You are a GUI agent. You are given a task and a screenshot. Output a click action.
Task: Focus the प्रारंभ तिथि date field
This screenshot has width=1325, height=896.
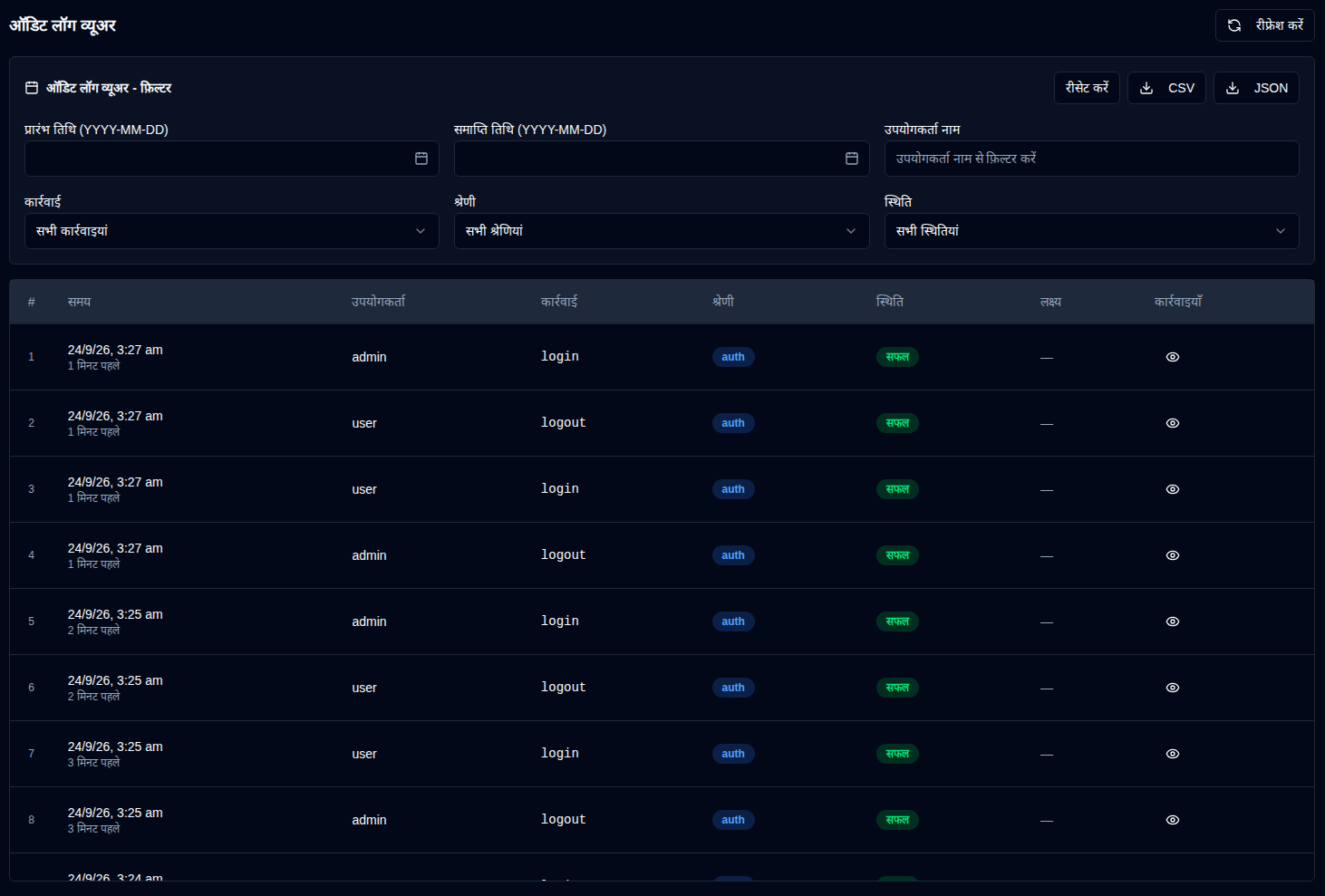point(232,159)
